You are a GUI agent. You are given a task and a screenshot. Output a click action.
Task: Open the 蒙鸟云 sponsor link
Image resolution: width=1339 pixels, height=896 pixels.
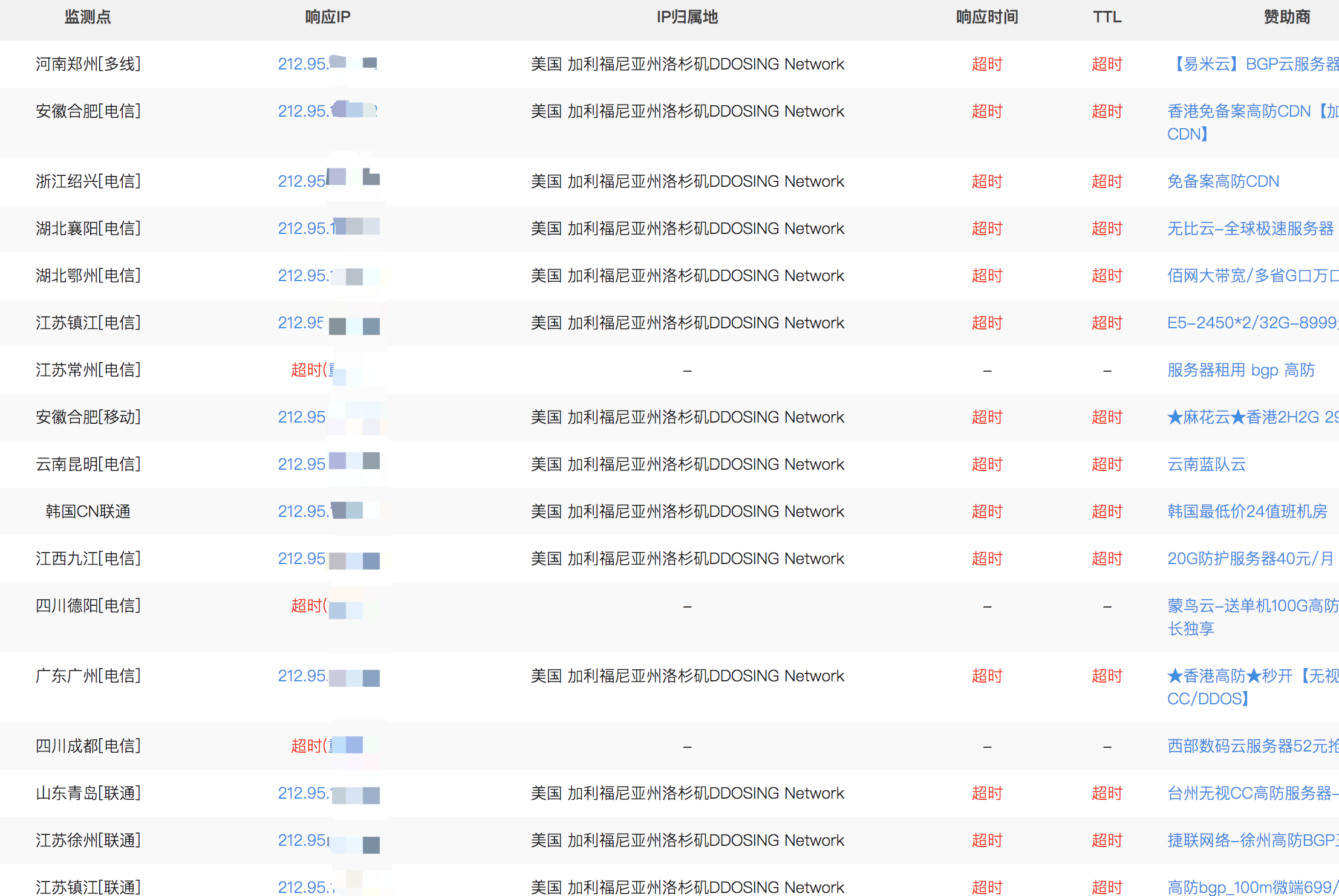1251,606
